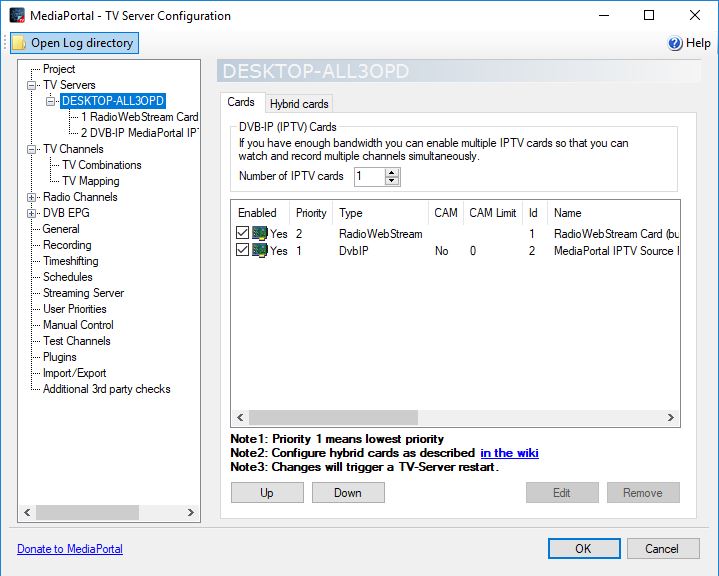Screen dimensions: 719x576
Task: Click the Name column header
Action: (x=614, y=213)
